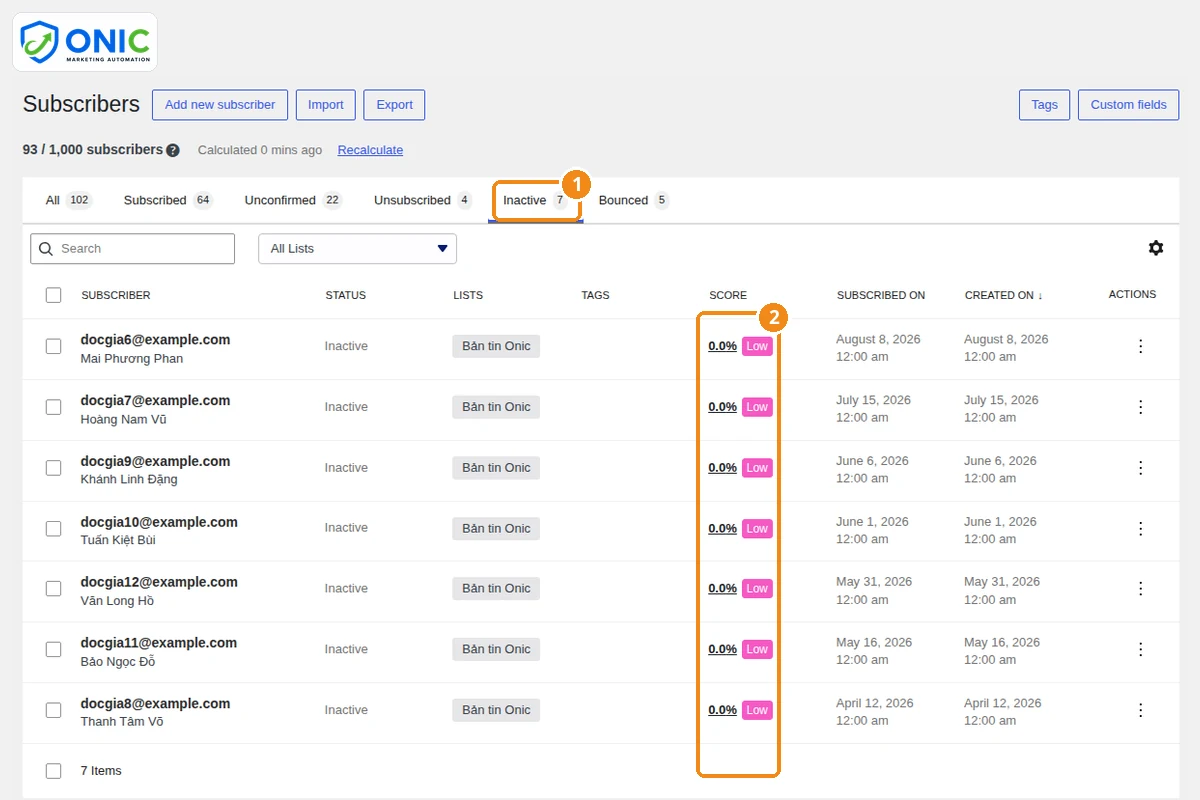This screenshot has width=1200, height=800.
Task: Switch to the All tab
Action: pyautogui.click(x=68, y=200)
